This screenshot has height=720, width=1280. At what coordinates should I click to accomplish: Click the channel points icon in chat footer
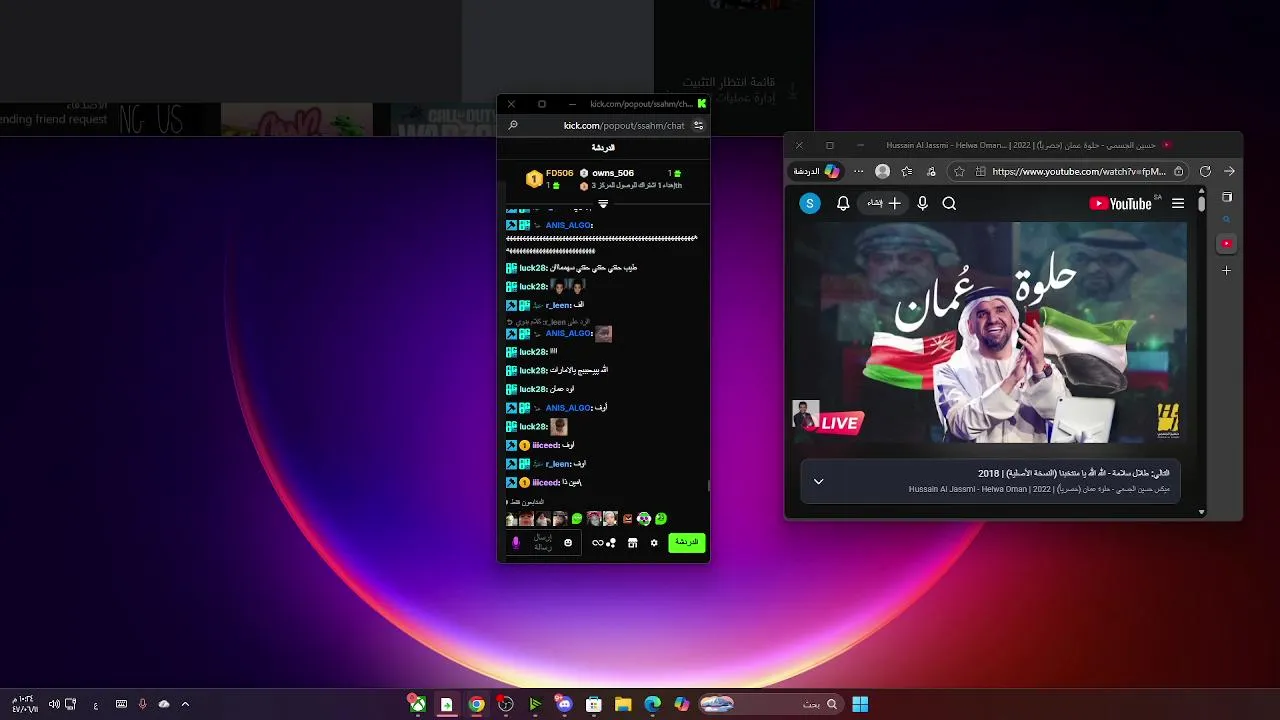pos(611,543)
